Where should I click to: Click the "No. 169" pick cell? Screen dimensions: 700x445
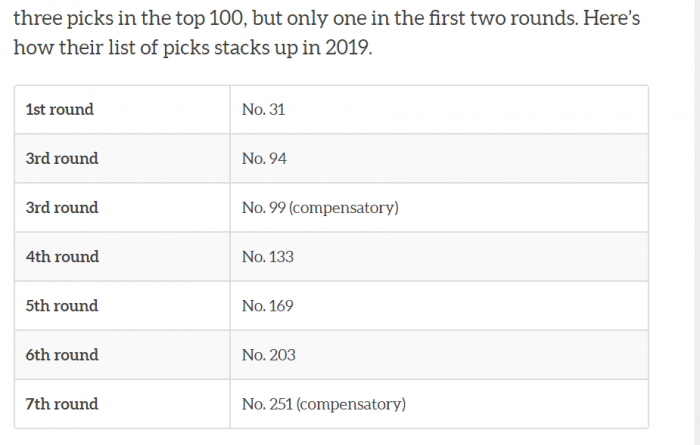pyautogui.click(x=268, y=305)
